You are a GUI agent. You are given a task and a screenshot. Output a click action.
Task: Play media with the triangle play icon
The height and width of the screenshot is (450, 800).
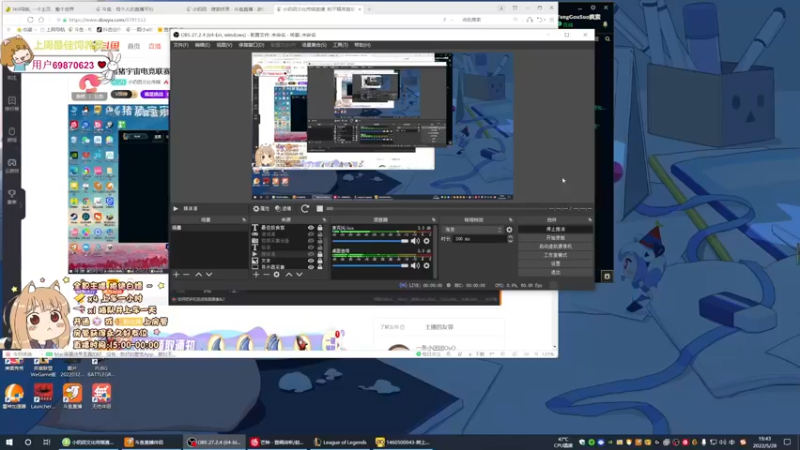point(176,208)
